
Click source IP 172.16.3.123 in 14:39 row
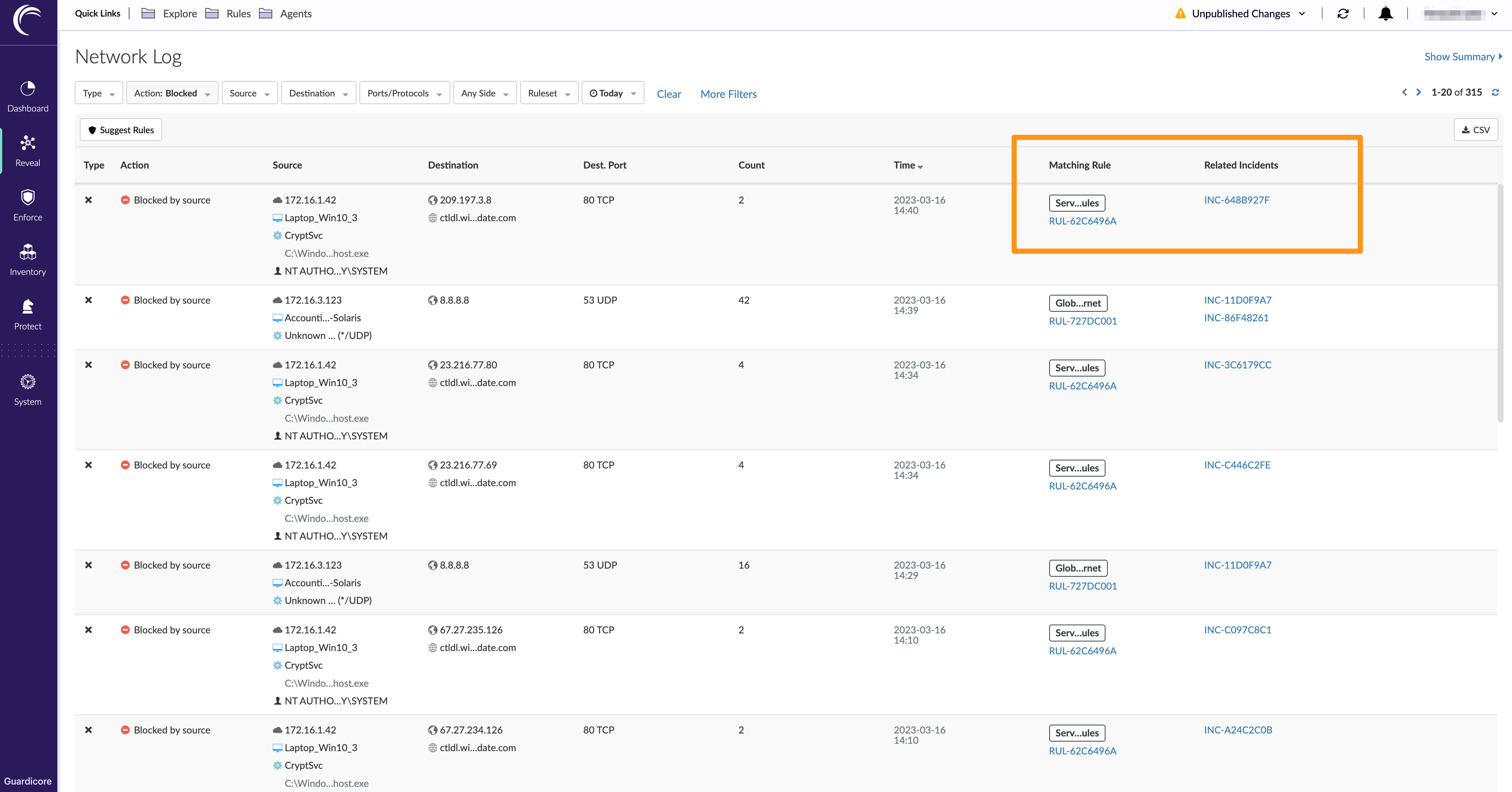pos(313,300)
